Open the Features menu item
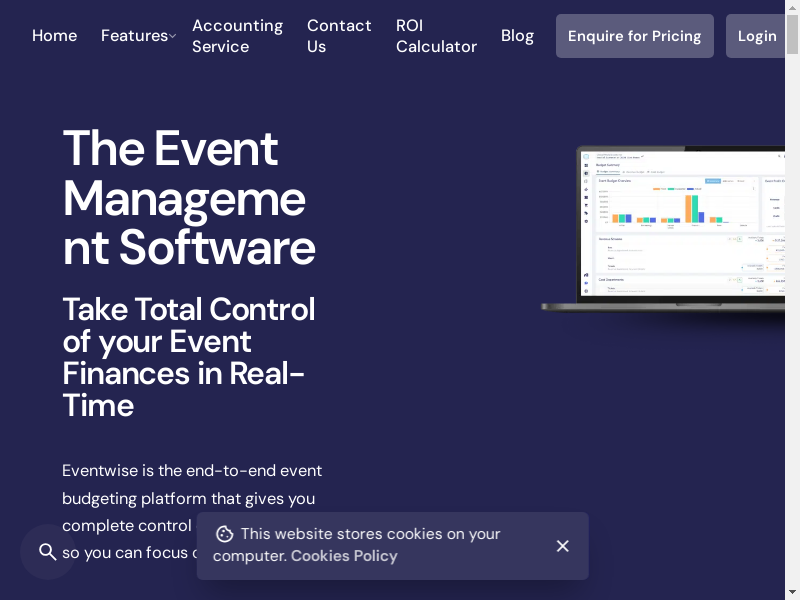This screenshot has height=600, width=800. [x=134, y=36]
